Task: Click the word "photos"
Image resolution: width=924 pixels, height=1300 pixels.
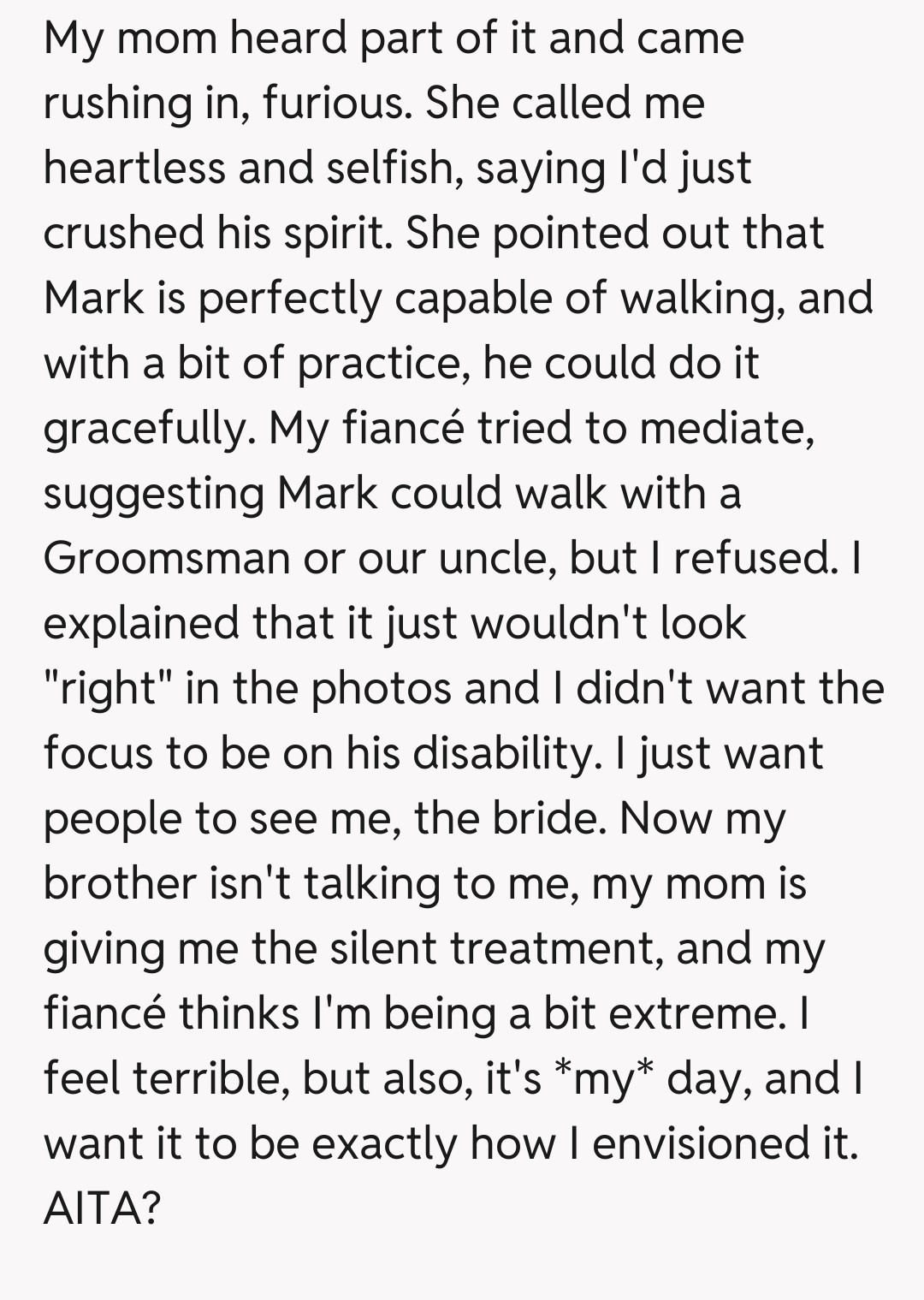Action: tap(381, 688)
